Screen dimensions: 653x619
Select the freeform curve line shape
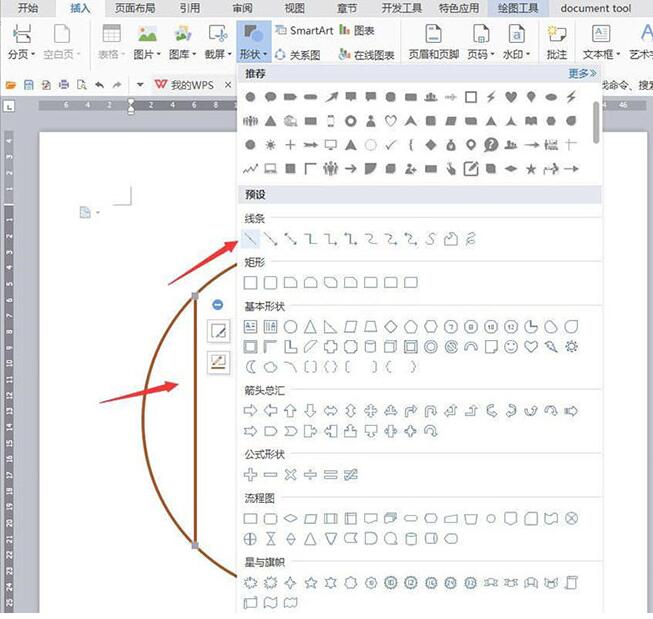tap(431, 239)
